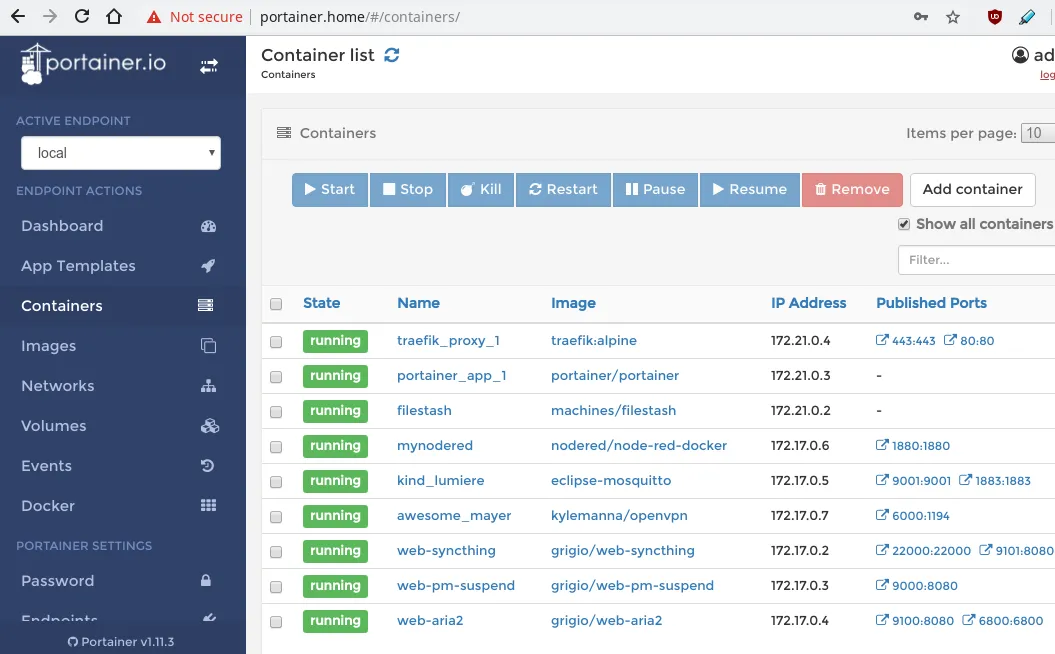Click the Dashboard gauge icon
1055x654 pixels.
pyautogui.click(x=209, y=226)
